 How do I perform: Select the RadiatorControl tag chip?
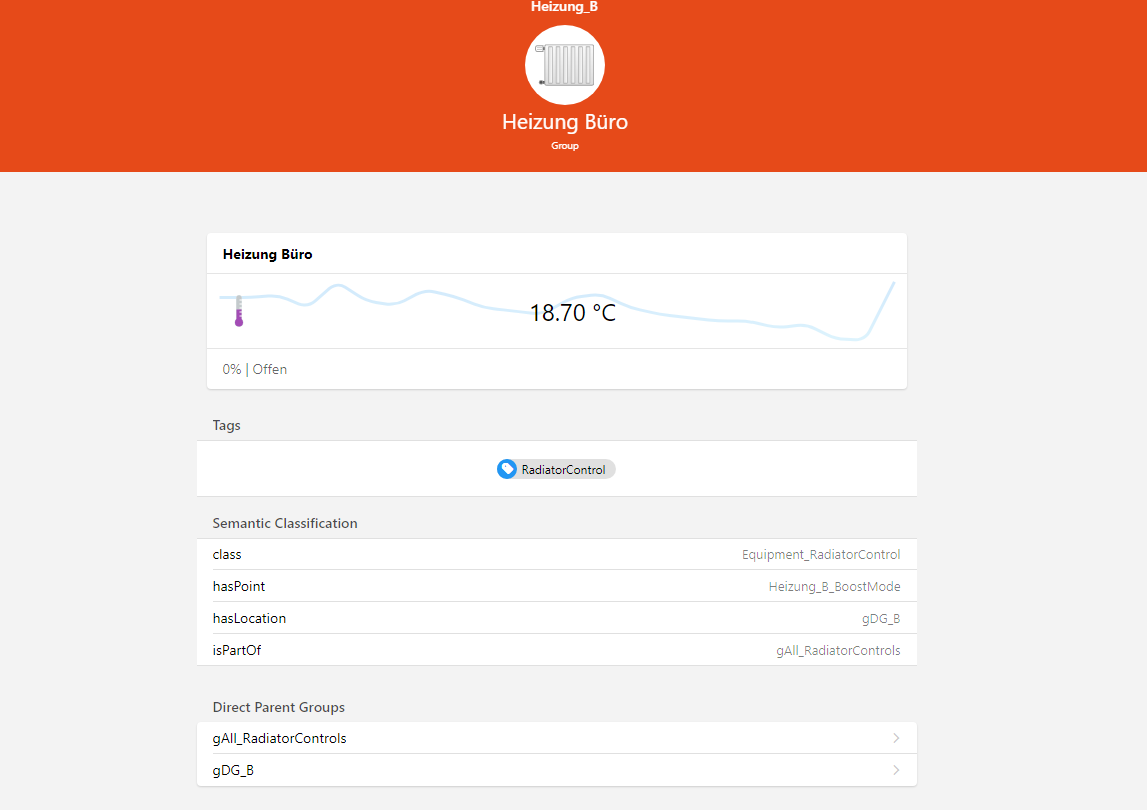click(556, 469)
